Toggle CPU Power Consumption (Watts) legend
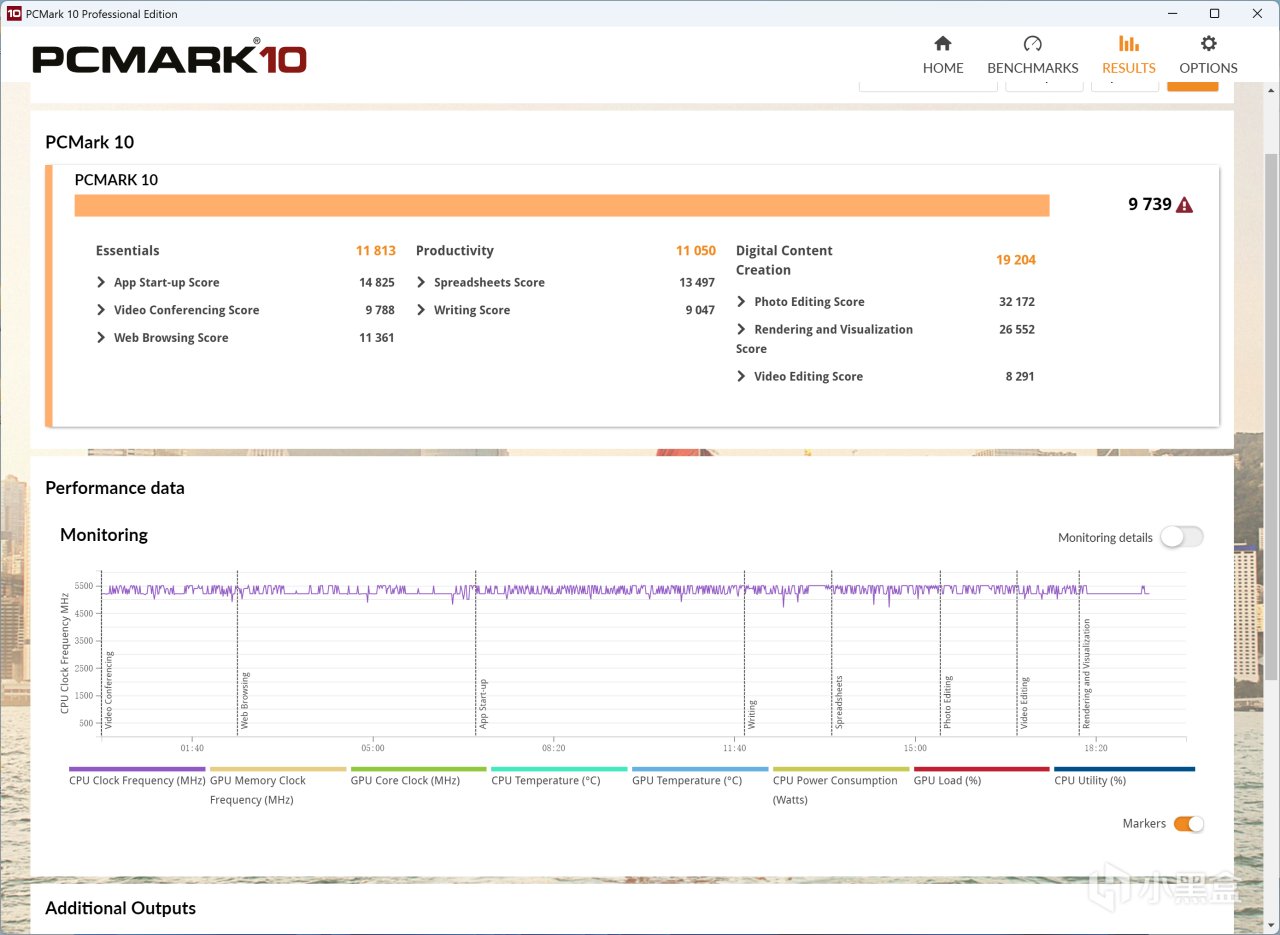 click(x=841, y=787)
